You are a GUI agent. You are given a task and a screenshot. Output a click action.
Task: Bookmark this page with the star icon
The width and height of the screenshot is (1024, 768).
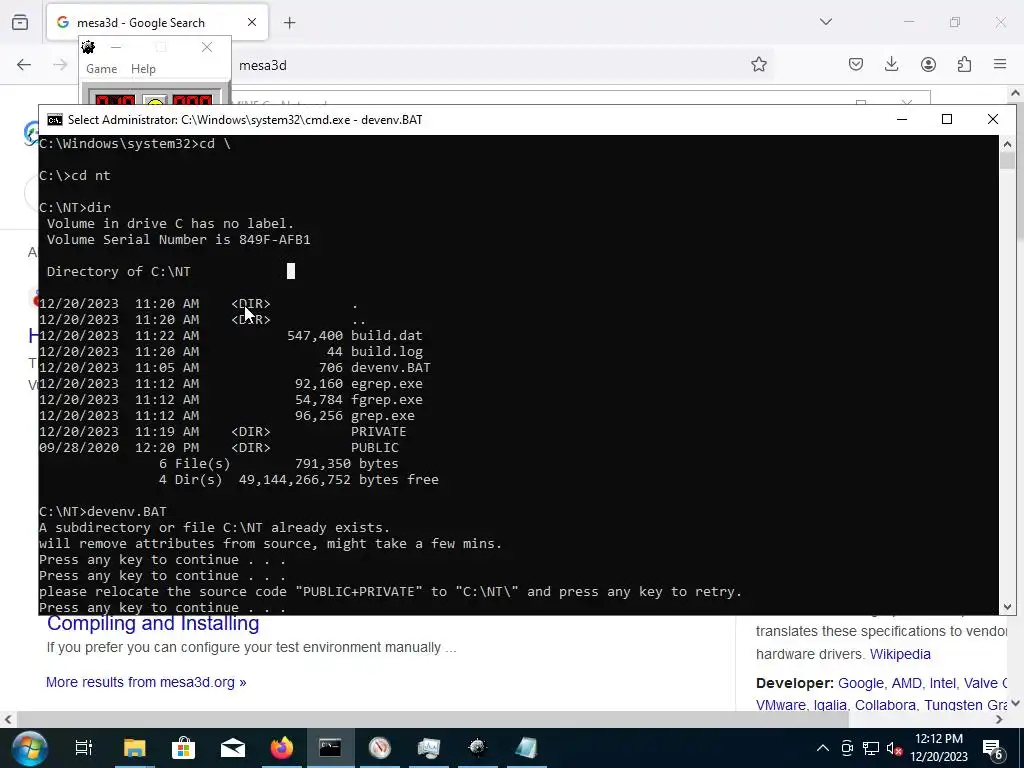click(758, 65)
